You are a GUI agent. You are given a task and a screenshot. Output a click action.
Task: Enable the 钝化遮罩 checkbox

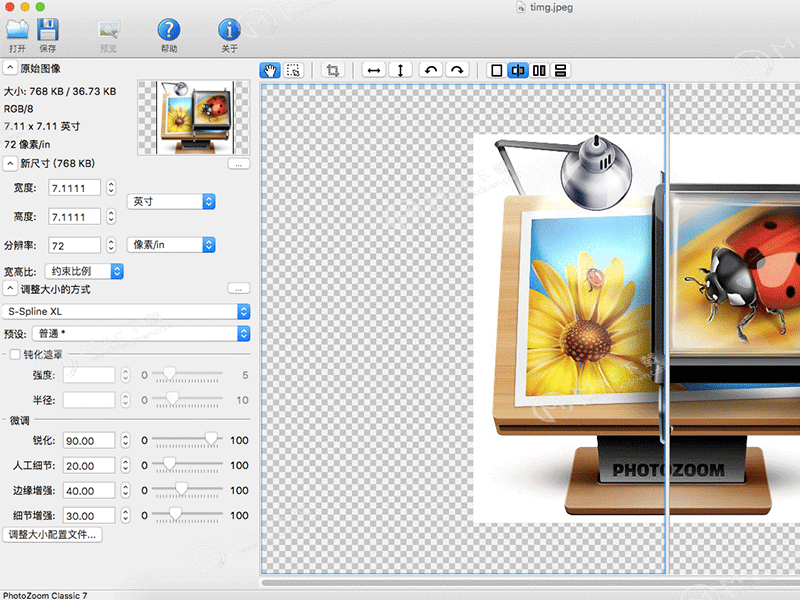click(x=15, y=354)
